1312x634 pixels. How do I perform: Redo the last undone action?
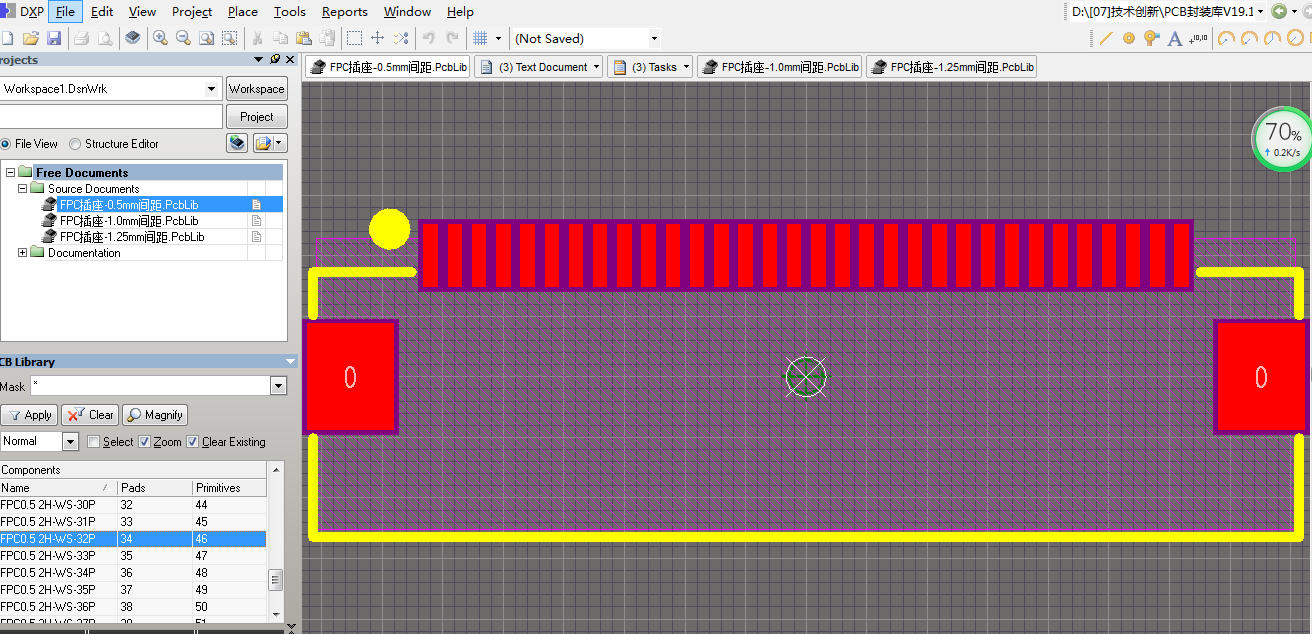click(452, 38)
